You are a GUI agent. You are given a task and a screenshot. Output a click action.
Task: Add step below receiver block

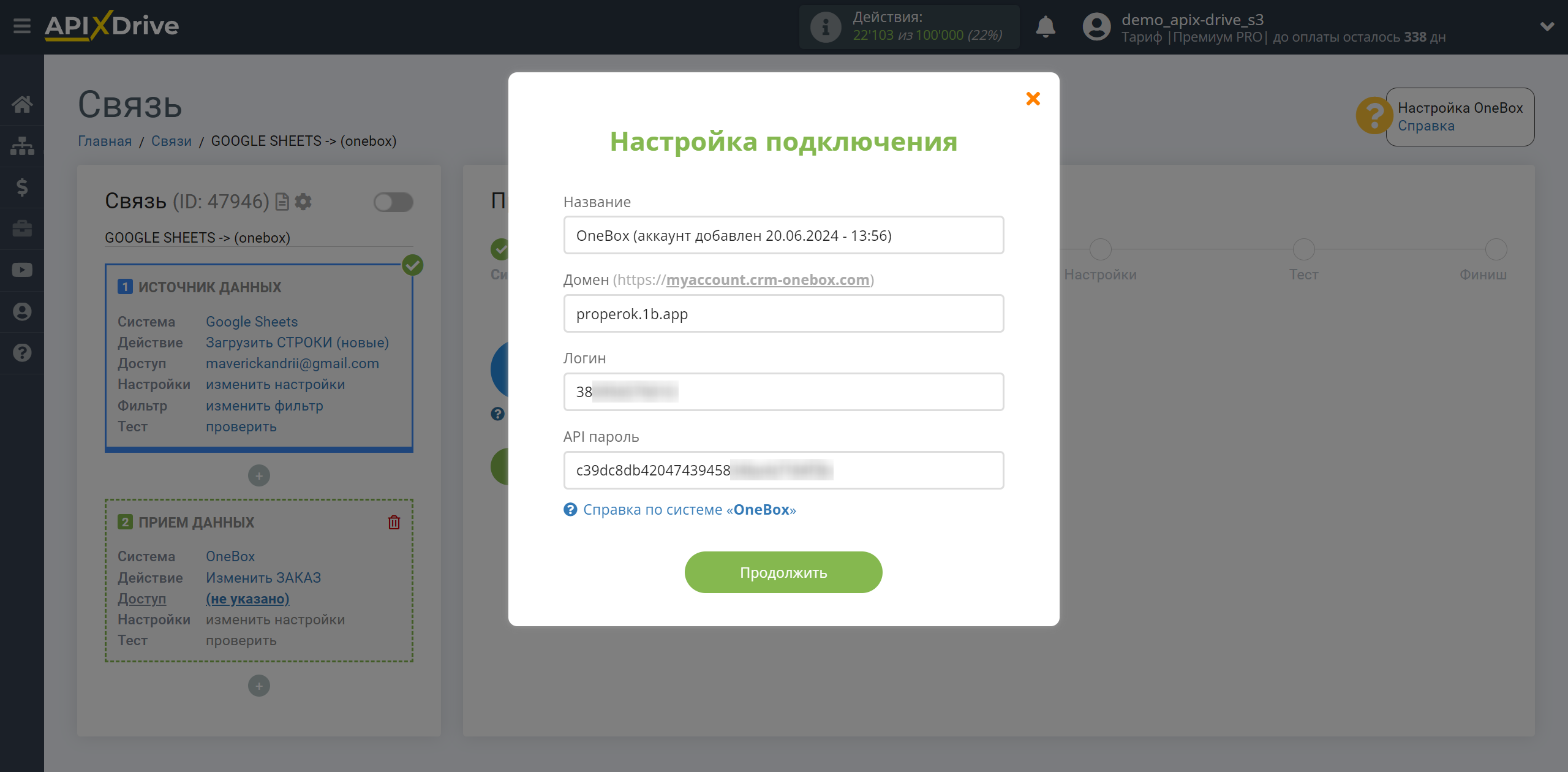pos(259,686)
